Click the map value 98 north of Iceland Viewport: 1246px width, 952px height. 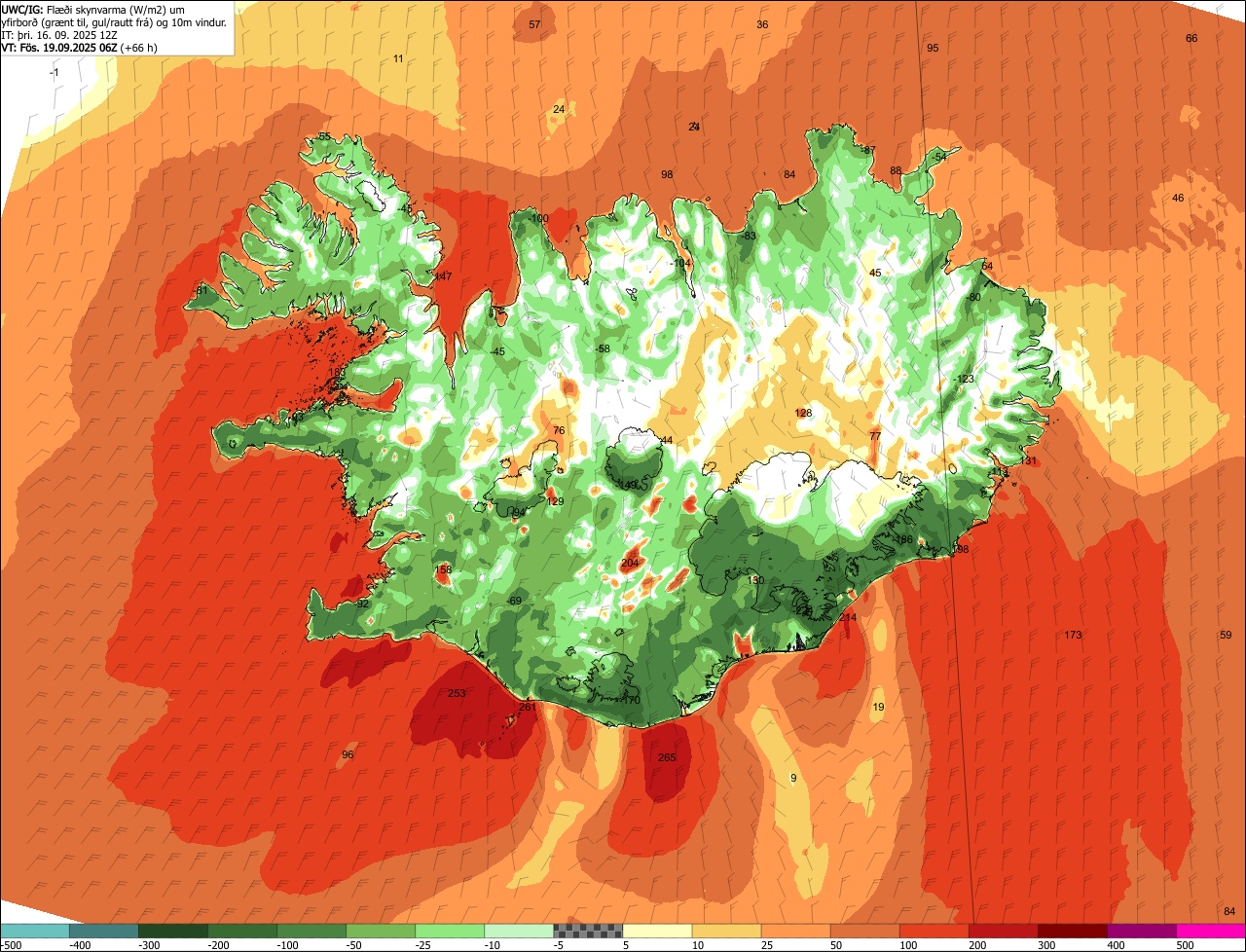tap(667, 174)
